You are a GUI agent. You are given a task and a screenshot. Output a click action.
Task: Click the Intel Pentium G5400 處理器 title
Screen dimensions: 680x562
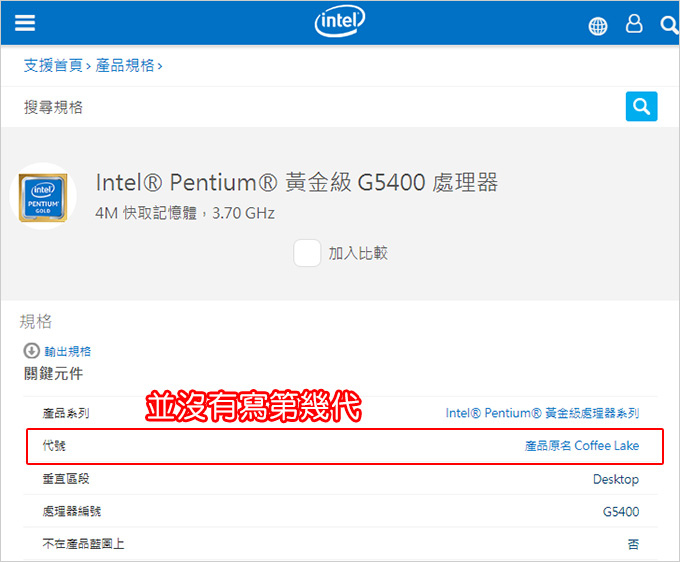(x=297, y=182)
